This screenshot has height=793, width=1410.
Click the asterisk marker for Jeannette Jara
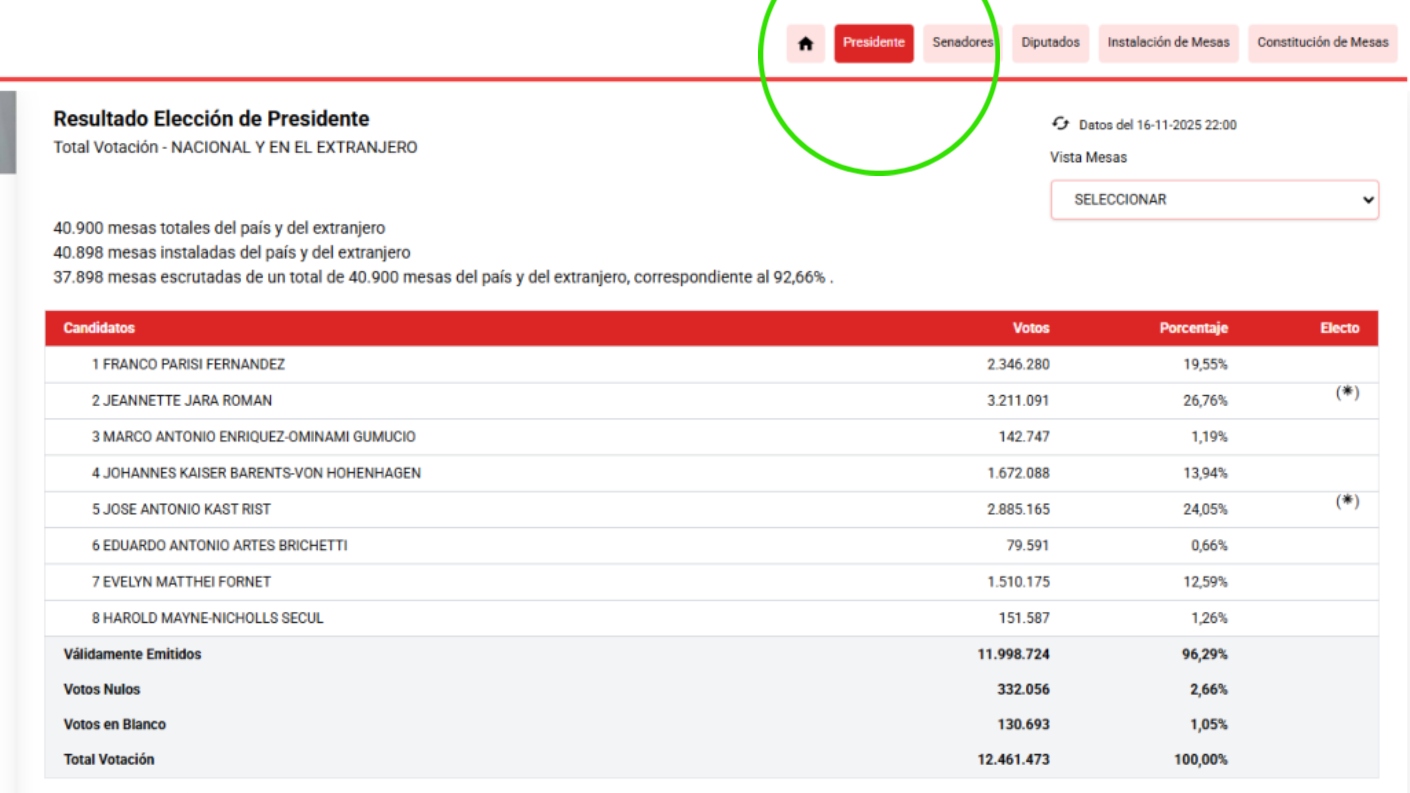click(1347, 393)
